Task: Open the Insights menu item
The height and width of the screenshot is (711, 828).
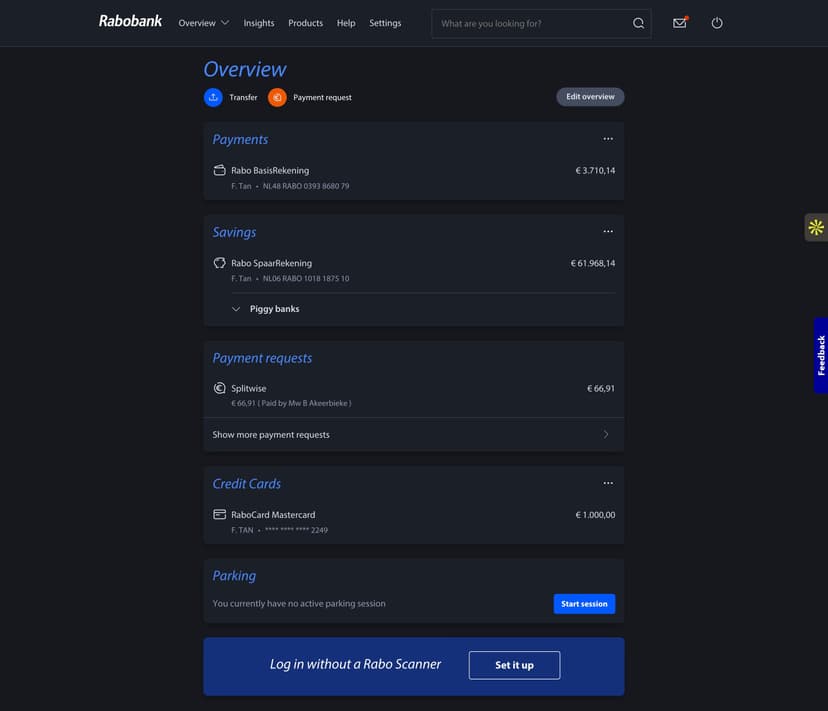Action: coord(259,22)
